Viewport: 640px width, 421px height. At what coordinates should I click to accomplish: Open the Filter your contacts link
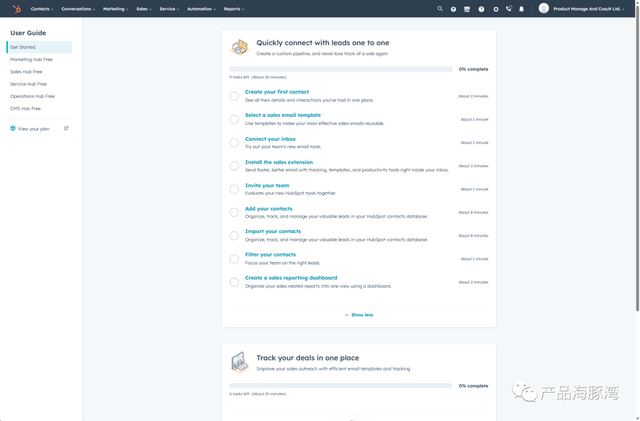pyautogui.click(x=270, y=254)
